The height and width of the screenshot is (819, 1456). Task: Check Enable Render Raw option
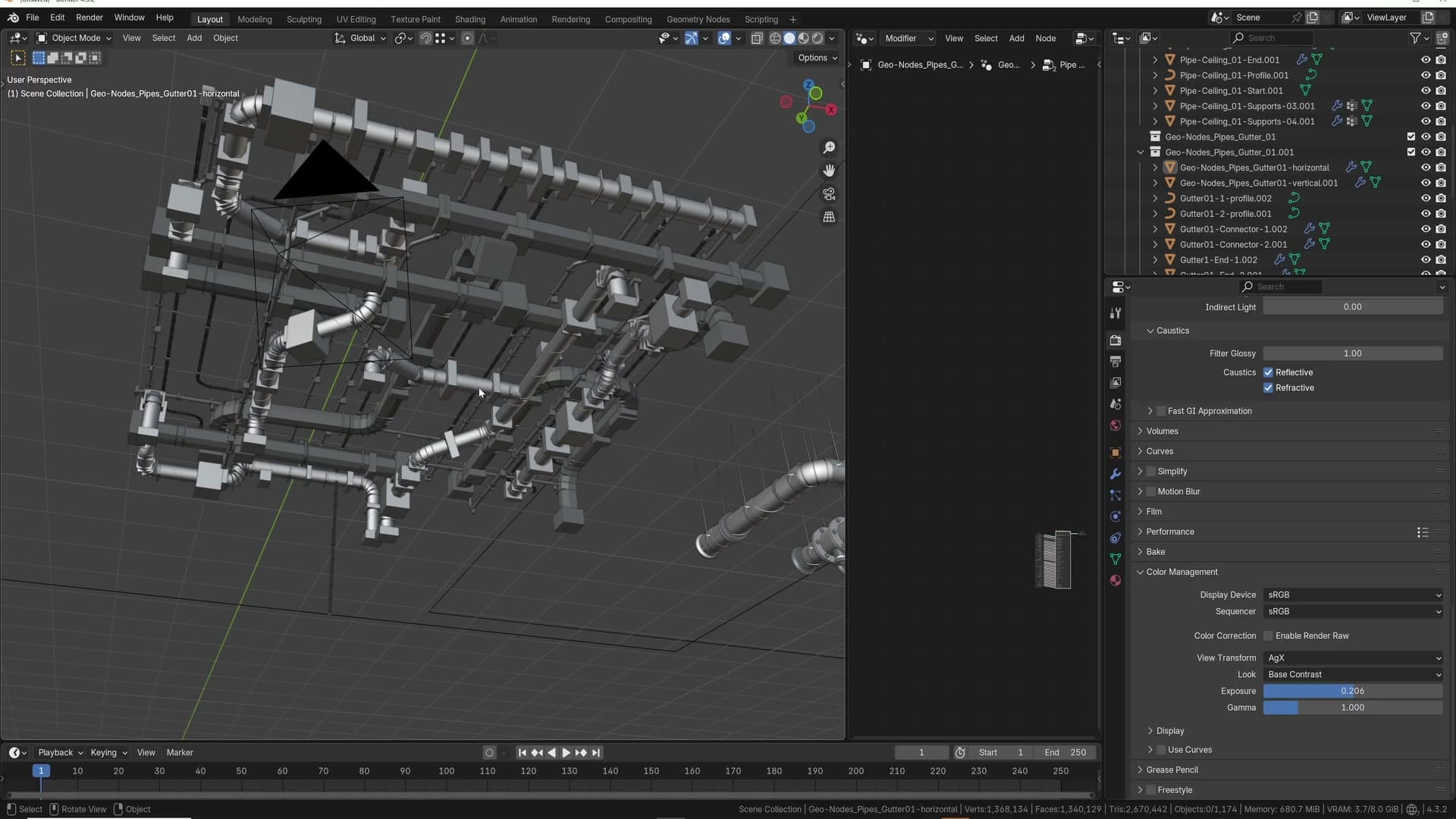pos(1268,636)
